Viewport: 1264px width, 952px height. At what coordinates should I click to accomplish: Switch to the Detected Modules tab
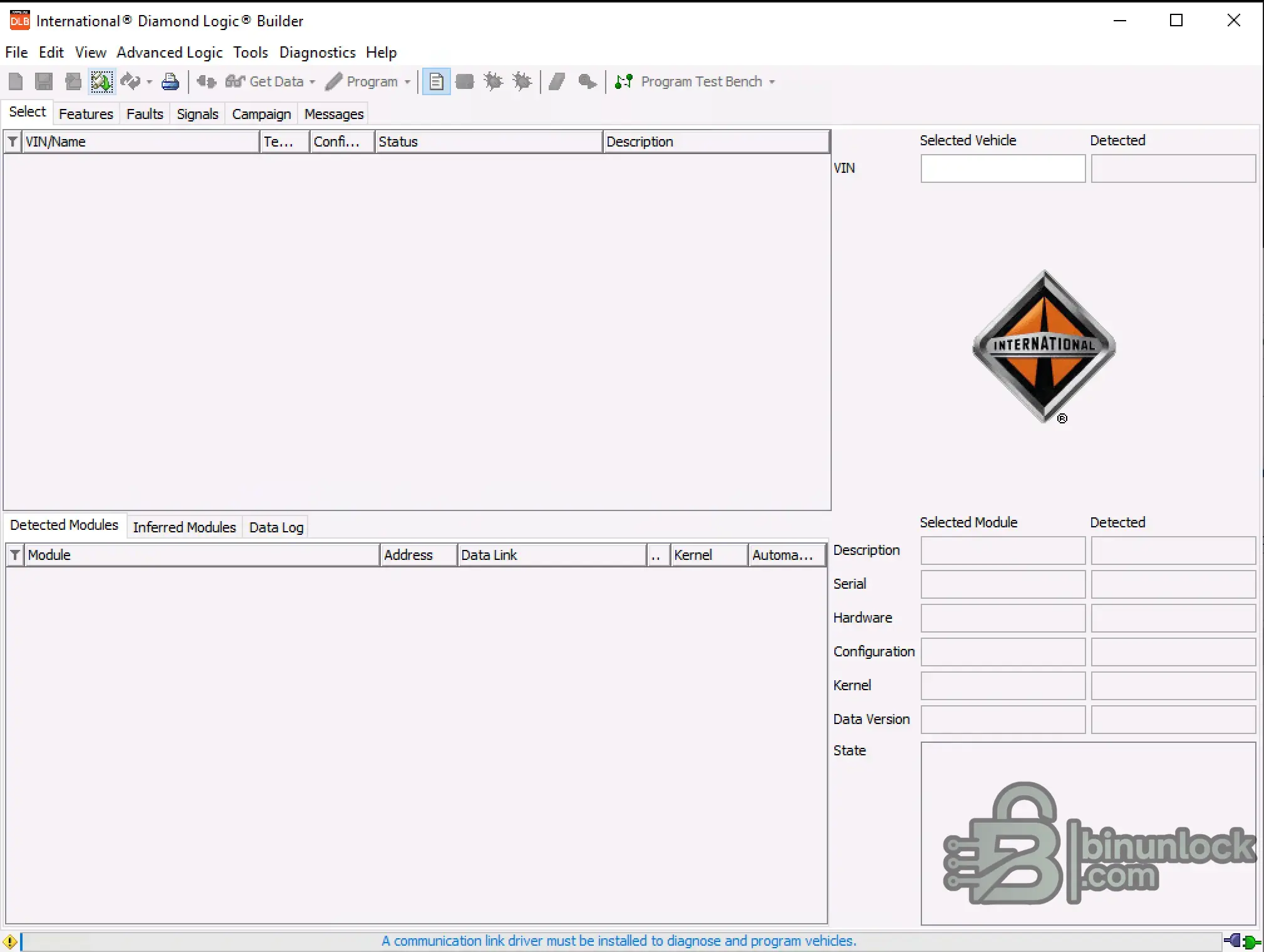(x=64, y=525)
